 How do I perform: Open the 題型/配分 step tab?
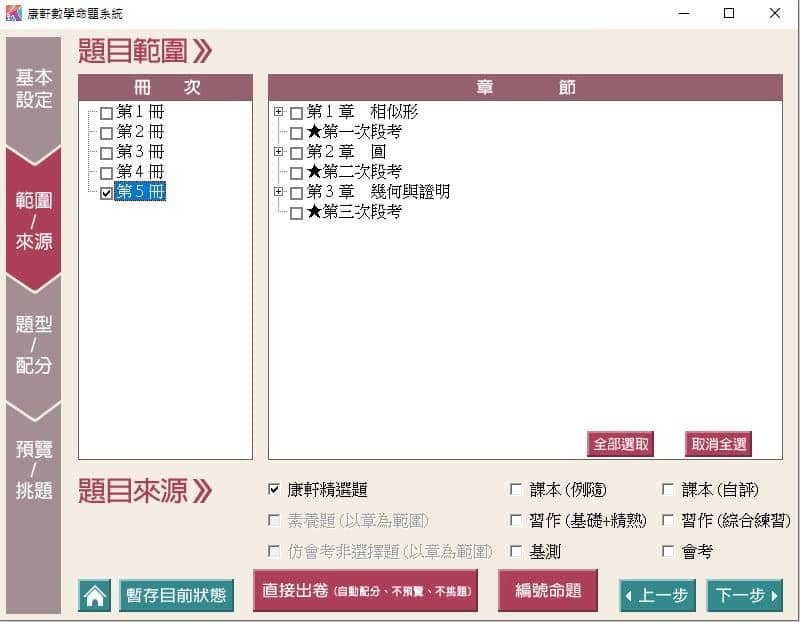point(33,344)
